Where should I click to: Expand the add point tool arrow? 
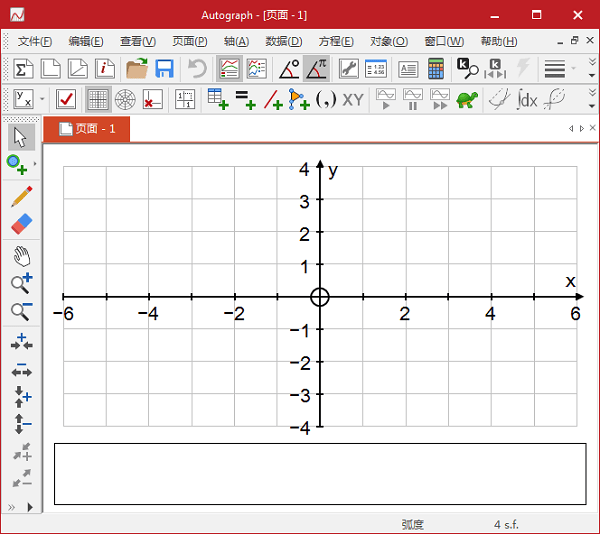coord(35,163)
